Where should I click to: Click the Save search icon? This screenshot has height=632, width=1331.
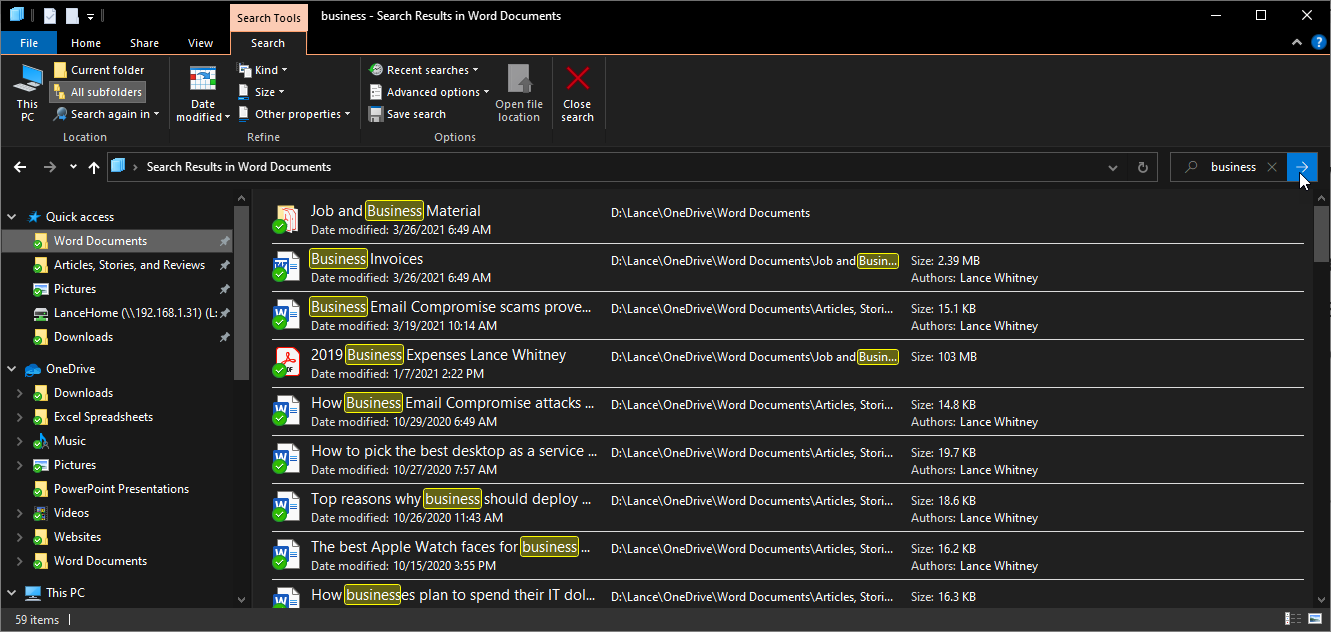pos(376,114)
